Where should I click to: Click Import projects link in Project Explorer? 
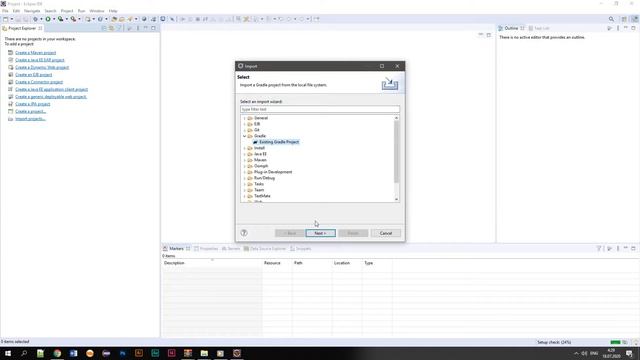coord(30,119)
